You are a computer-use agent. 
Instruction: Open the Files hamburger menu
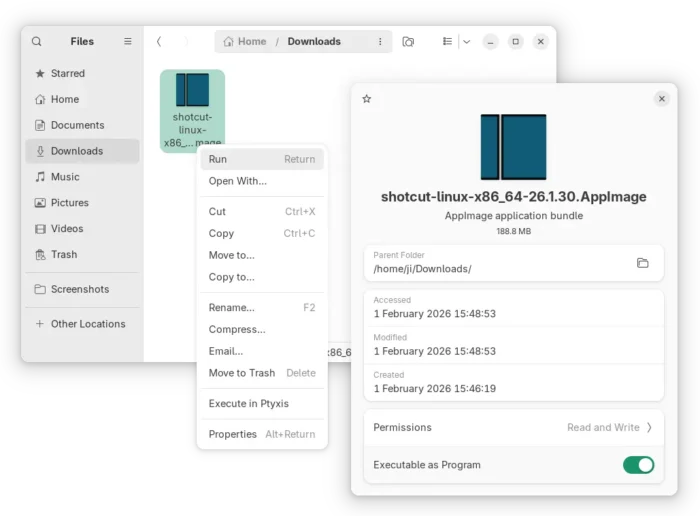coord(127,42)
